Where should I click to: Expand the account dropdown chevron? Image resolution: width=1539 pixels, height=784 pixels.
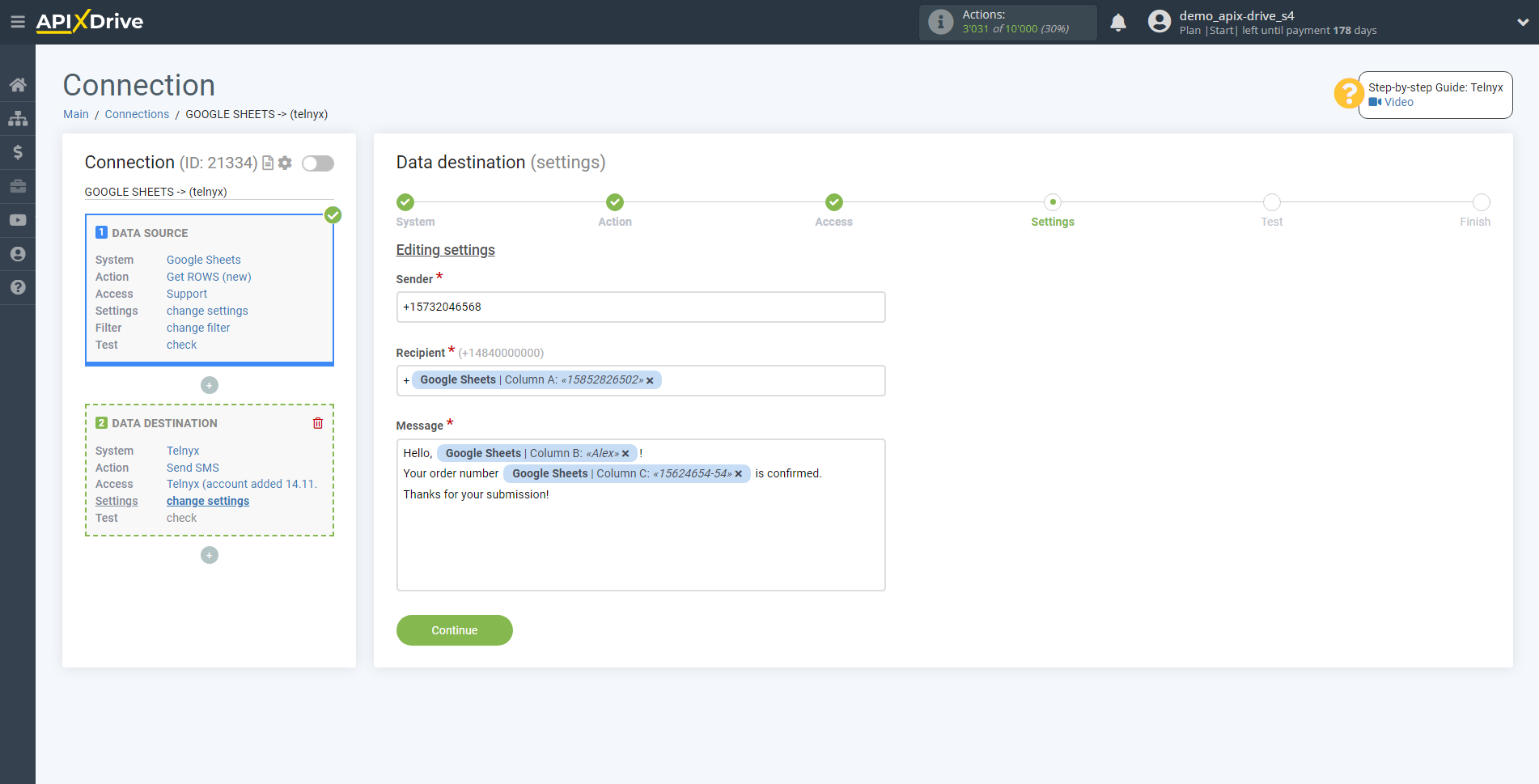coord(1522,23)
